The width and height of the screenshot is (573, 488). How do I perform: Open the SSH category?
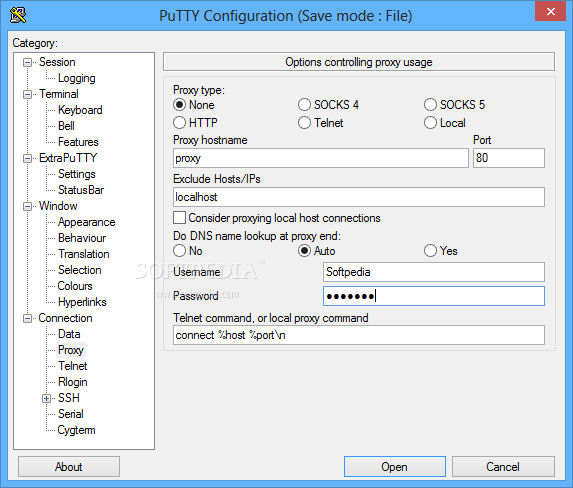(x=69, y=398)
